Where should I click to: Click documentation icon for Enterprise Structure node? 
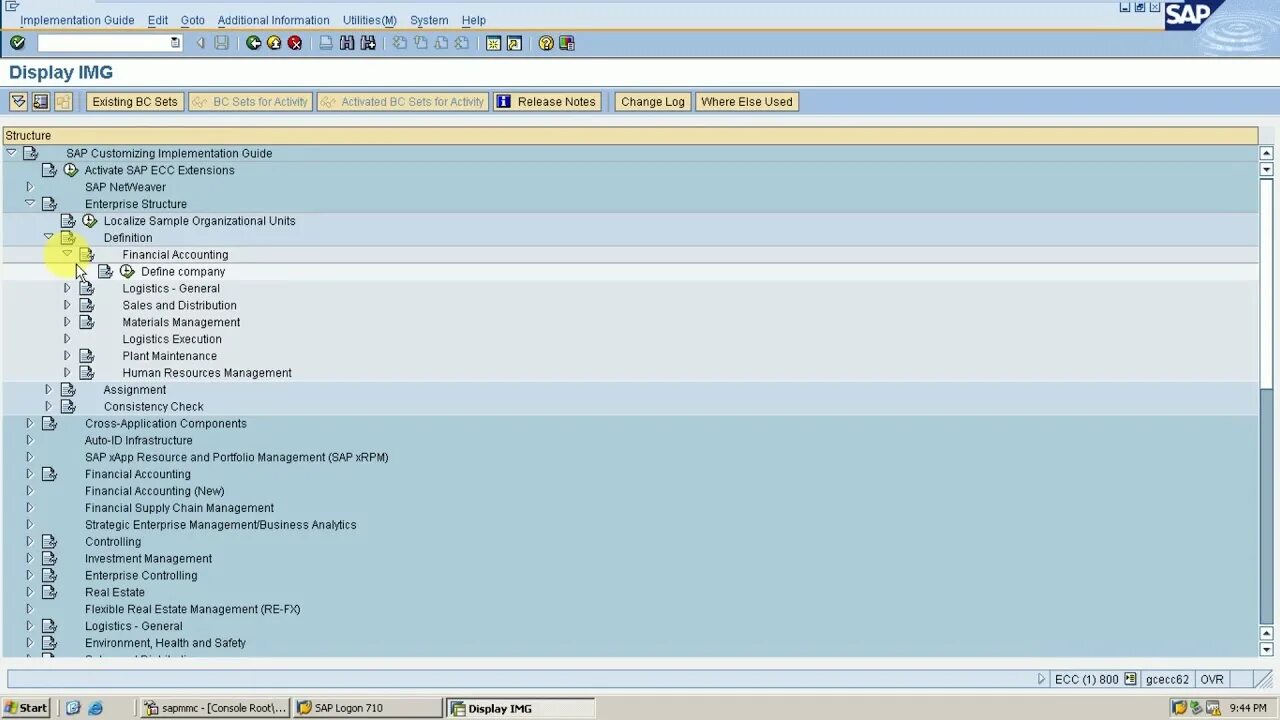point(49,204)
